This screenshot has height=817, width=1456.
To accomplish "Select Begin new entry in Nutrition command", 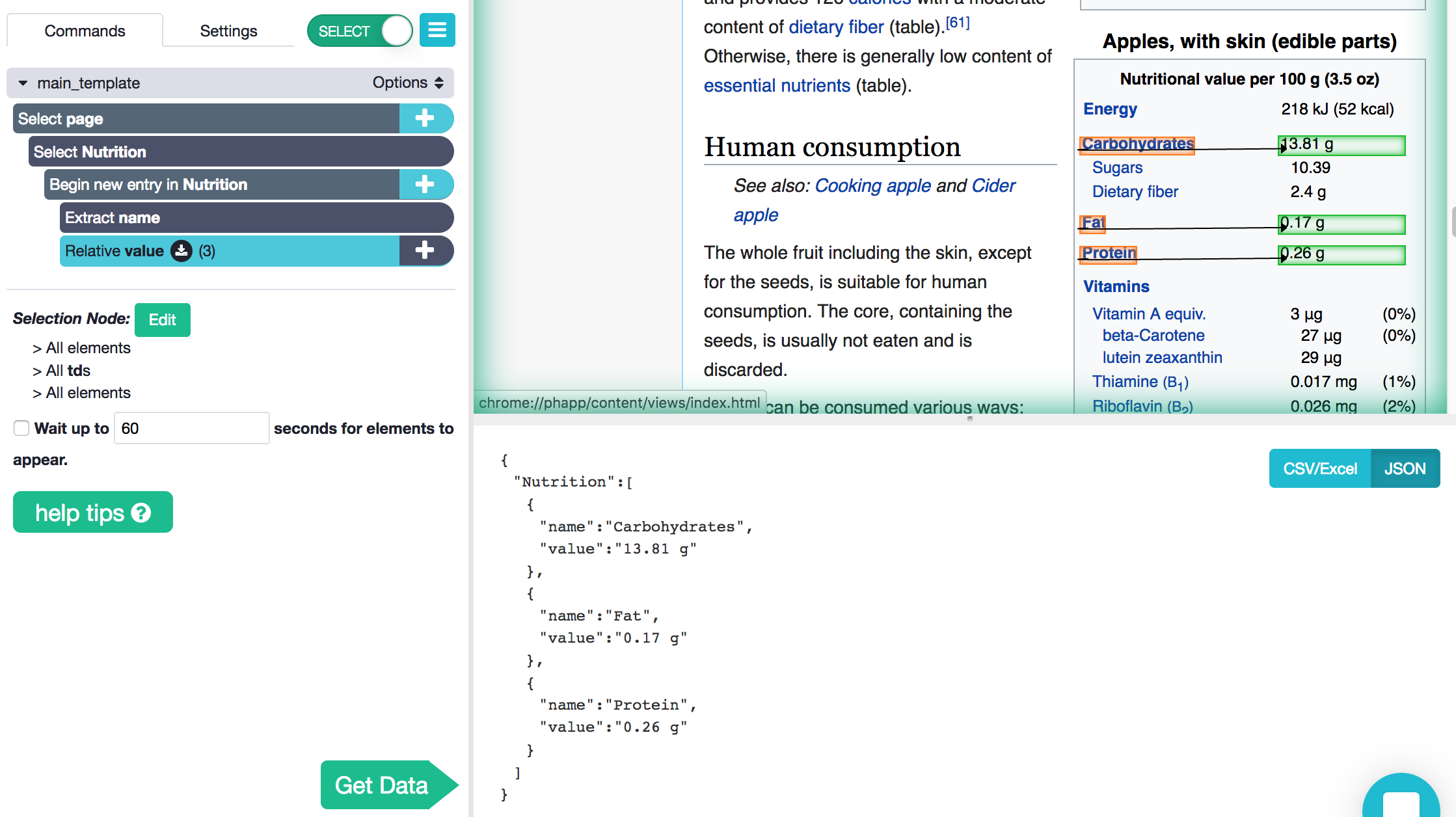I will click(x=222, y=185).
